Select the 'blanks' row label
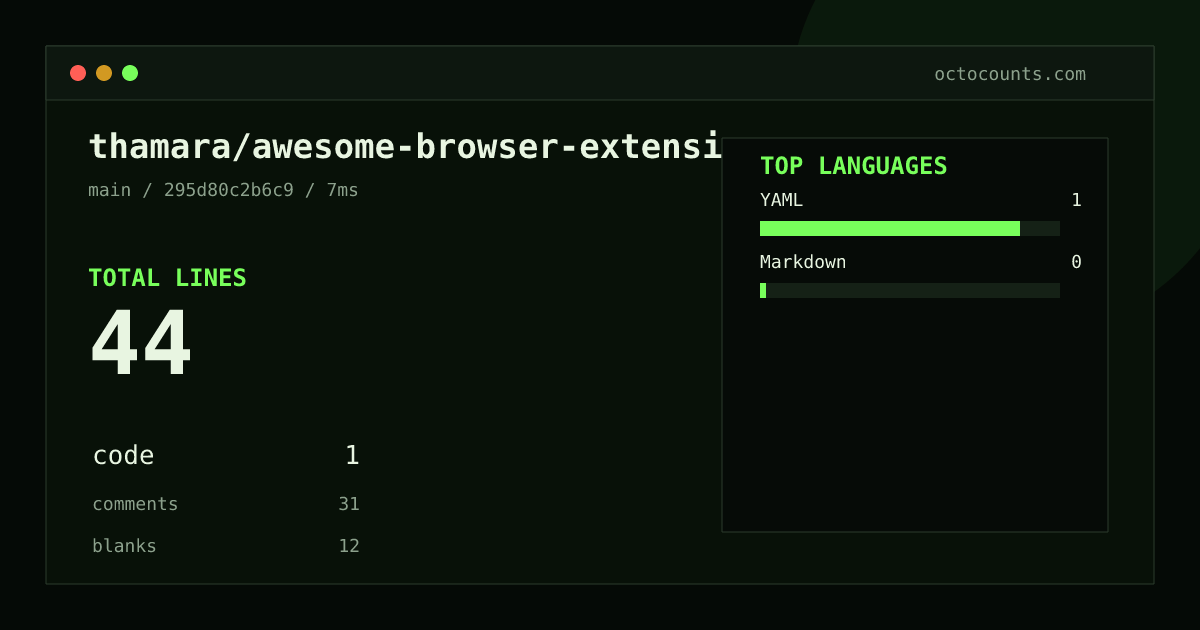This screenshot has width=1200, height=630. point(124,546)
